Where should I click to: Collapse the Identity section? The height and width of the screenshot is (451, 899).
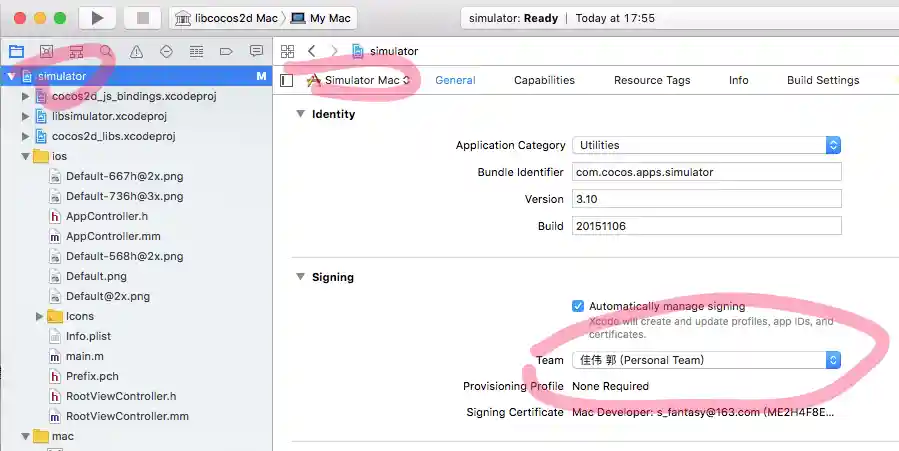pos(299,114)
